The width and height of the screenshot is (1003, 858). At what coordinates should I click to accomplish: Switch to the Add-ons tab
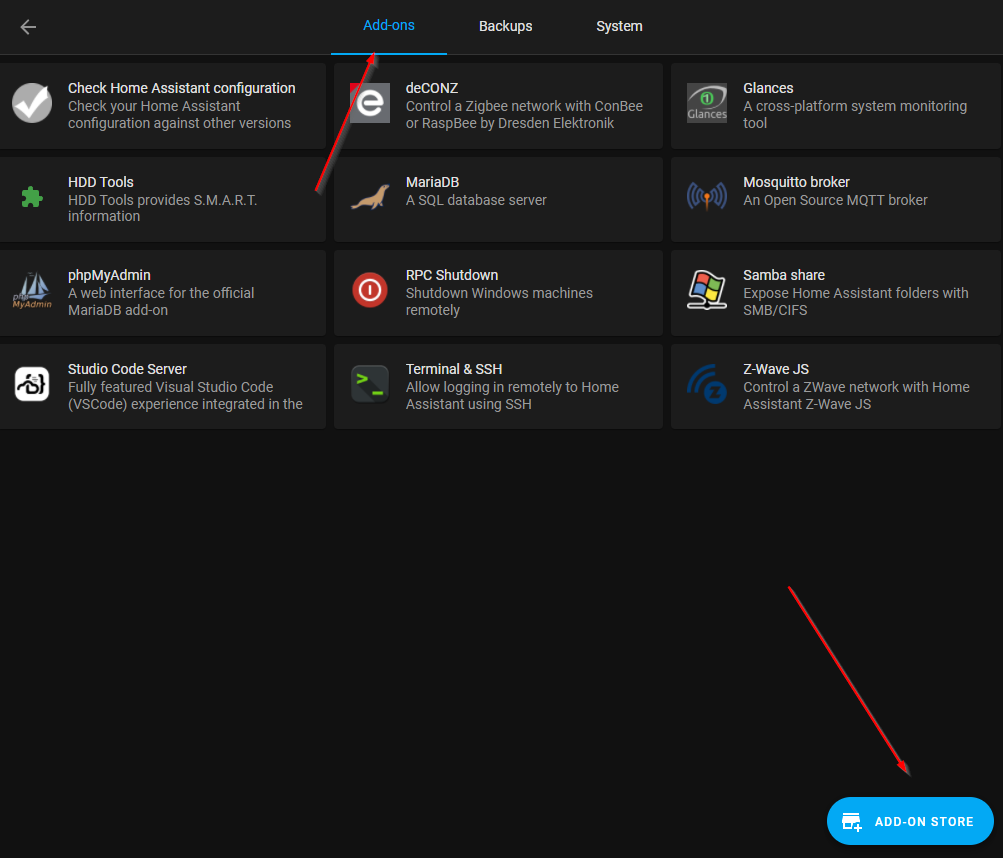(x=389, y=26)
